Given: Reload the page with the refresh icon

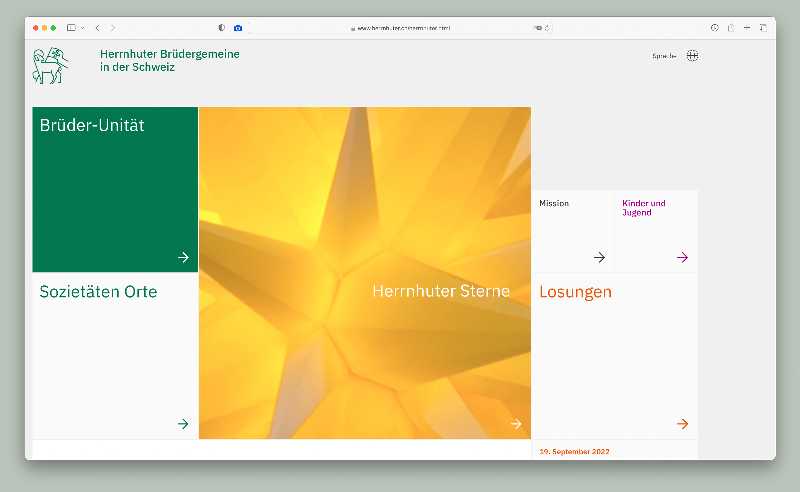Looking at the screenshot, I should pyautogui.click(x=547, y=28).
